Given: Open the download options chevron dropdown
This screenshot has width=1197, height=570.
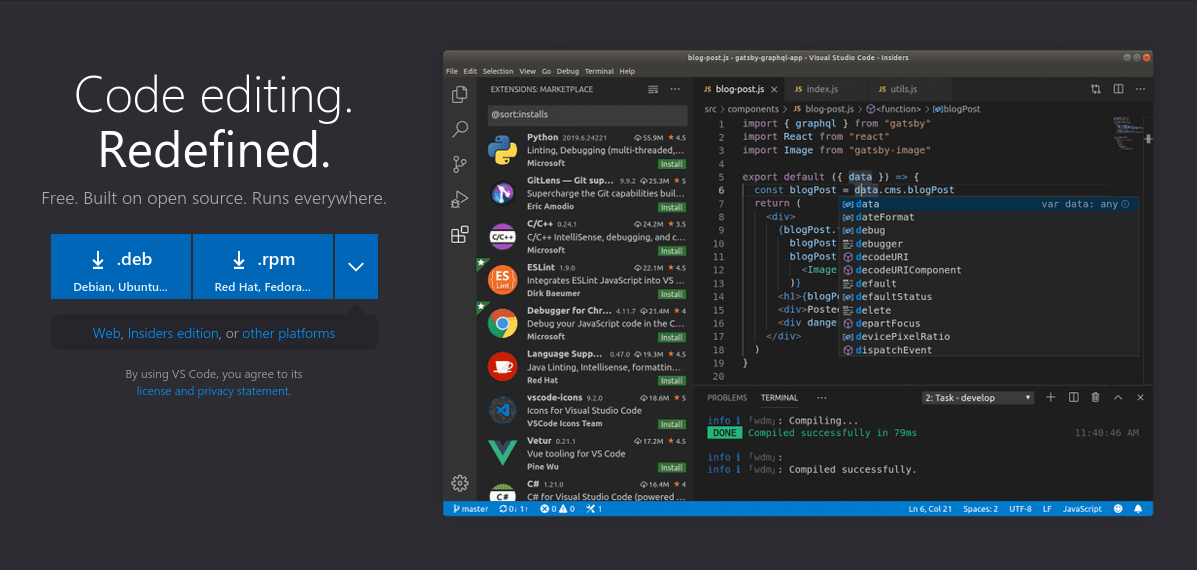Looking at the screenshot, I should point(356,266).
